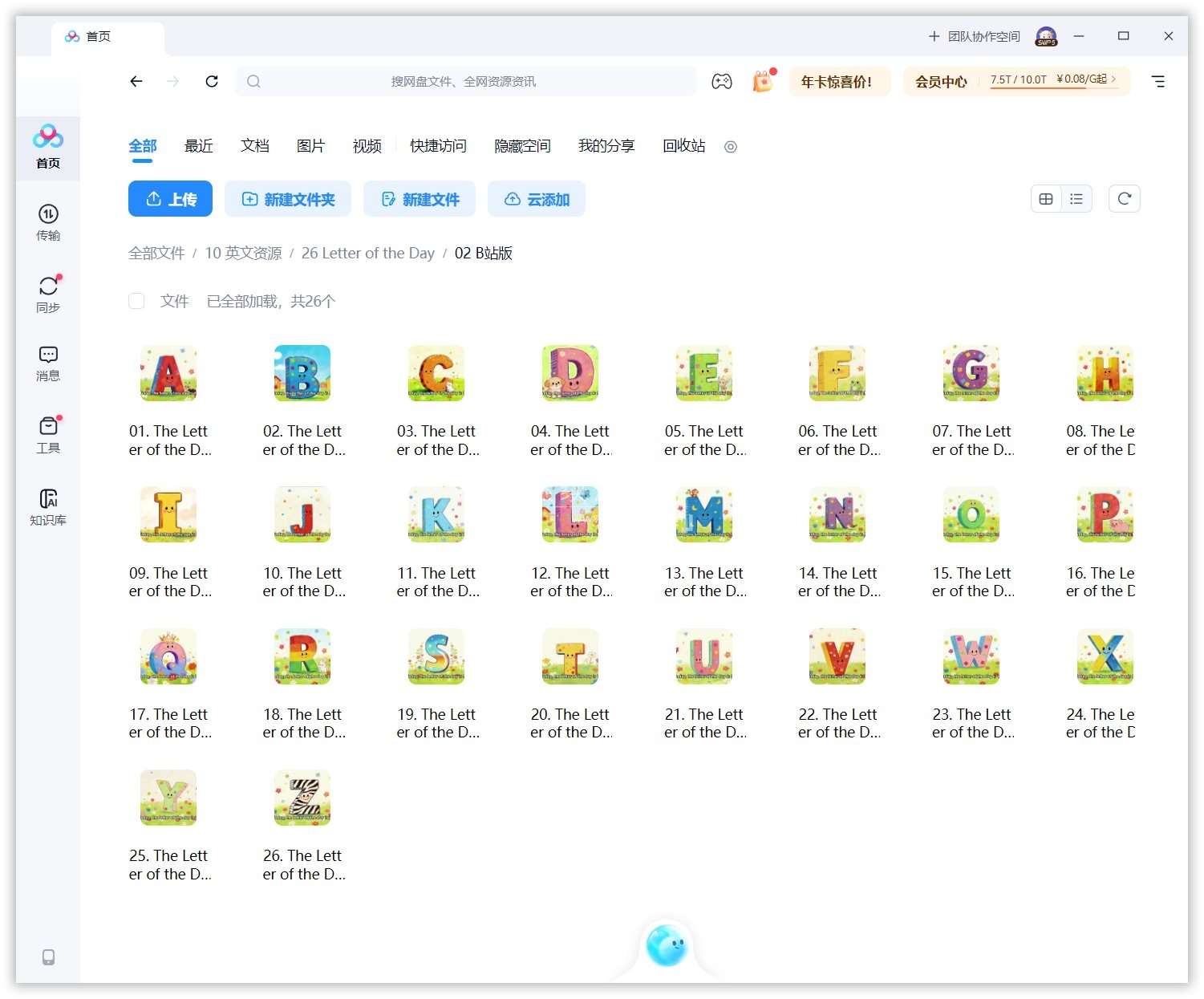
Task: Open the 工具 tools section
Action: [48, 434]
